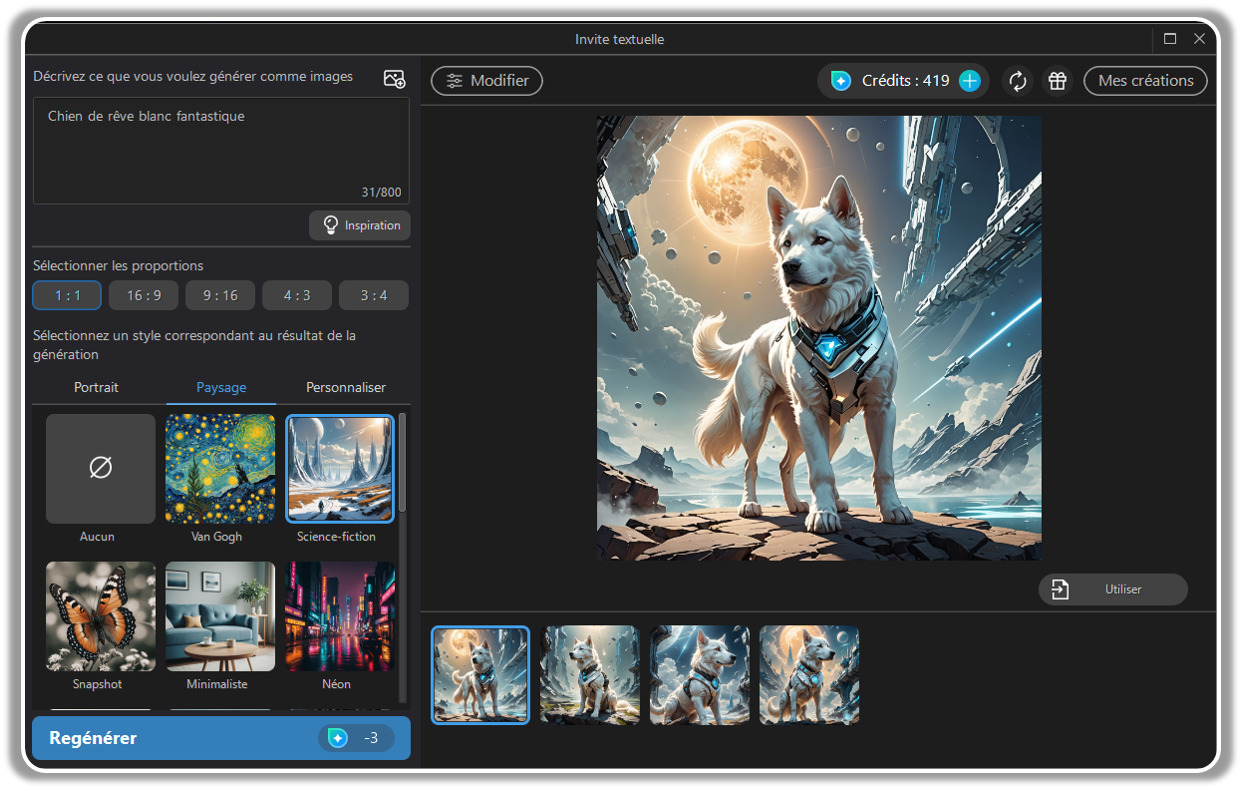Click the 31/800 character counter
The width and height of the screenshot is (1242, 790).
coord(381,193)
